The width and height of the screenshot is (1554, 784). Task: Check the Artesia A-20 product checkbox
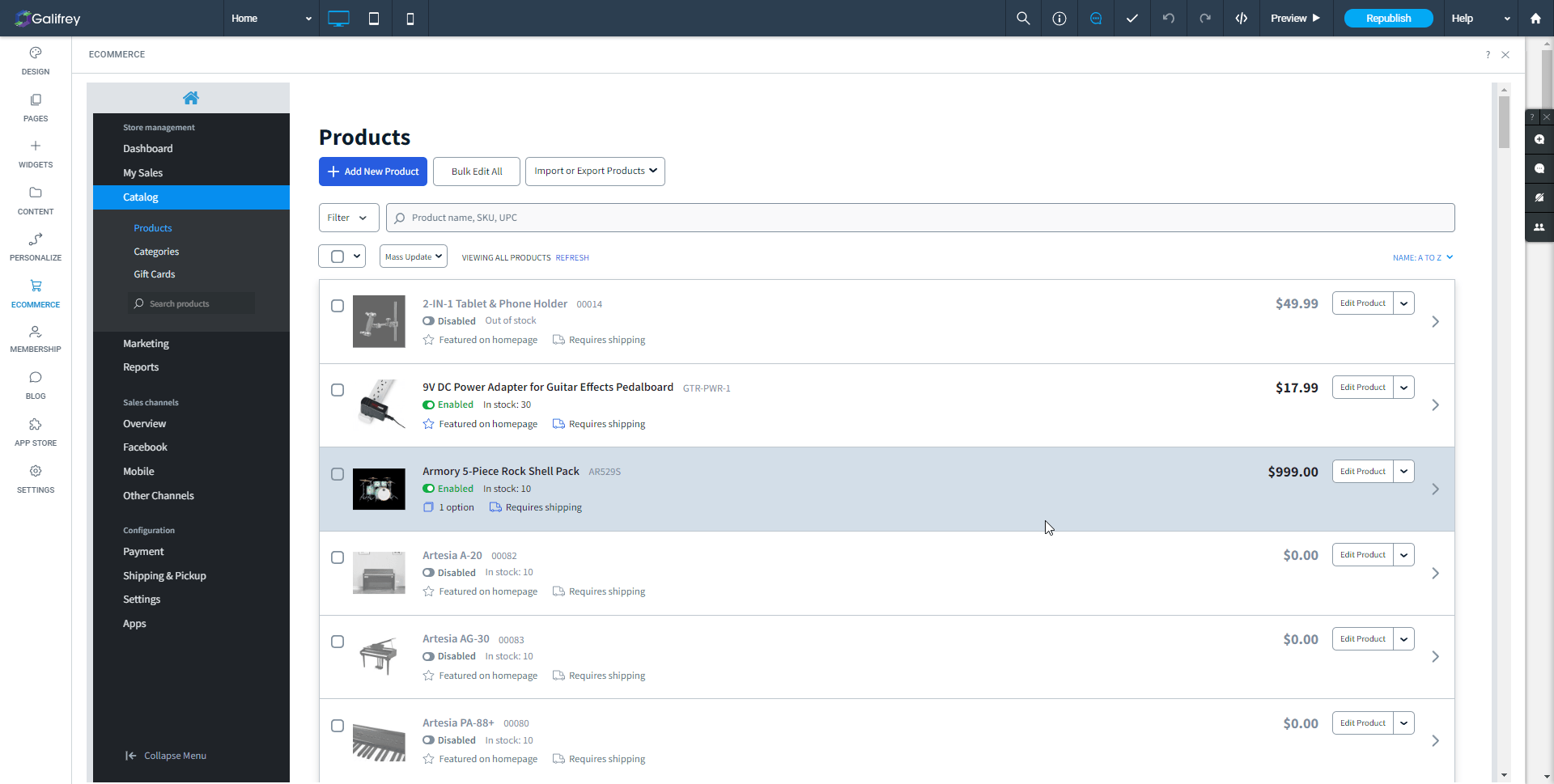(338, 557)
